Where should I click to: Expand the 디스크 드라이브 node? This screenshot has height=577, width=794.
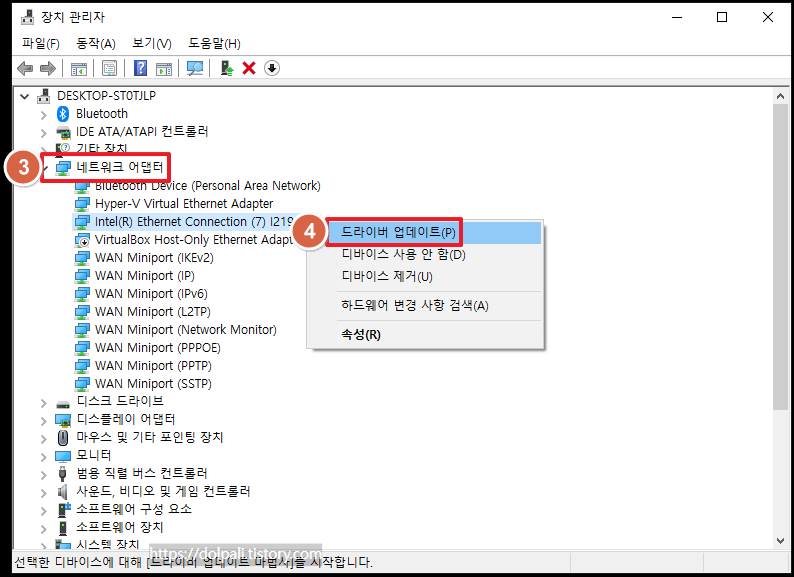click(44, 404)
